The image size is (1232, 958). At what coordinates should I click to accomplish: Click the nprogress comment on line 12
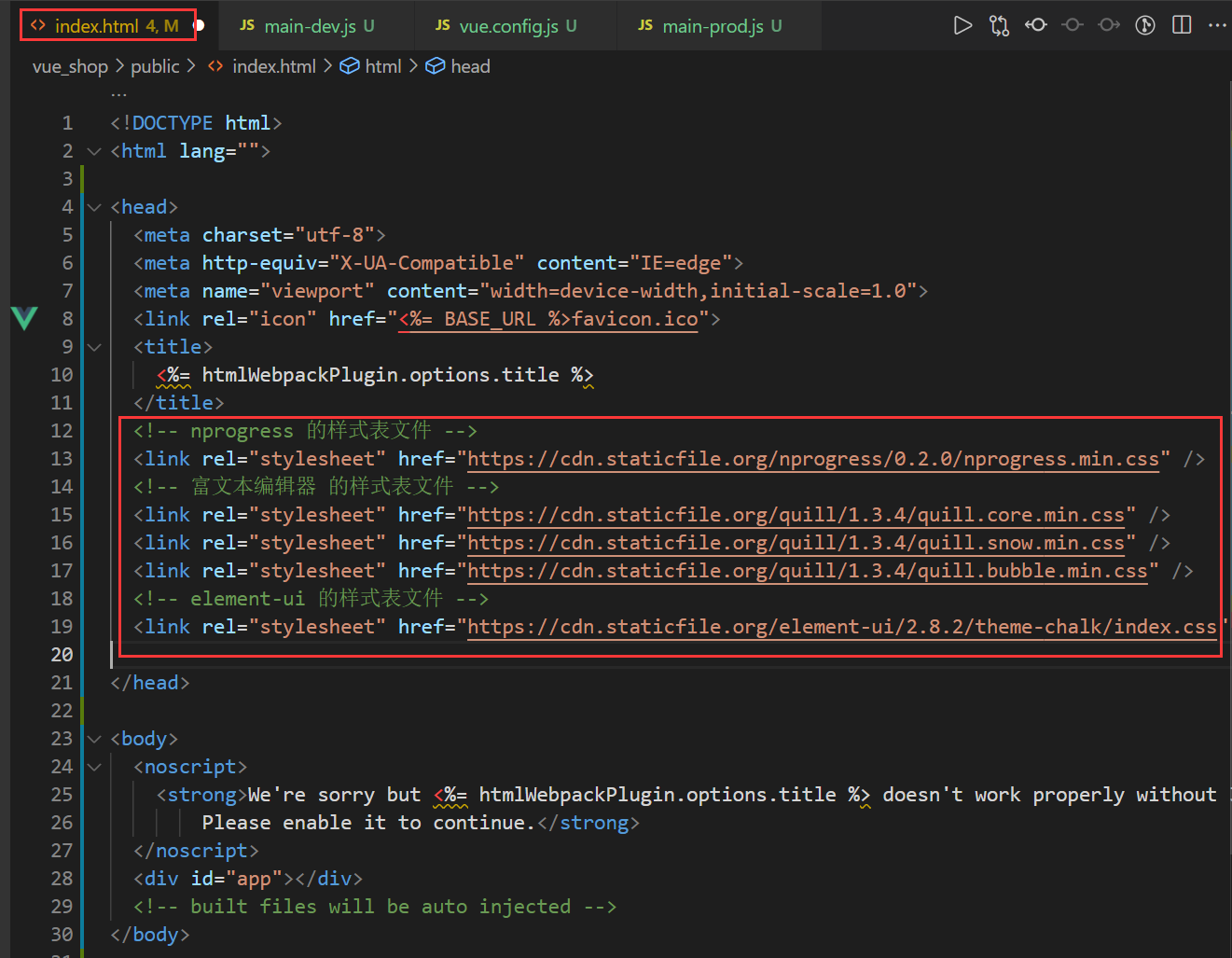[305, 431]
